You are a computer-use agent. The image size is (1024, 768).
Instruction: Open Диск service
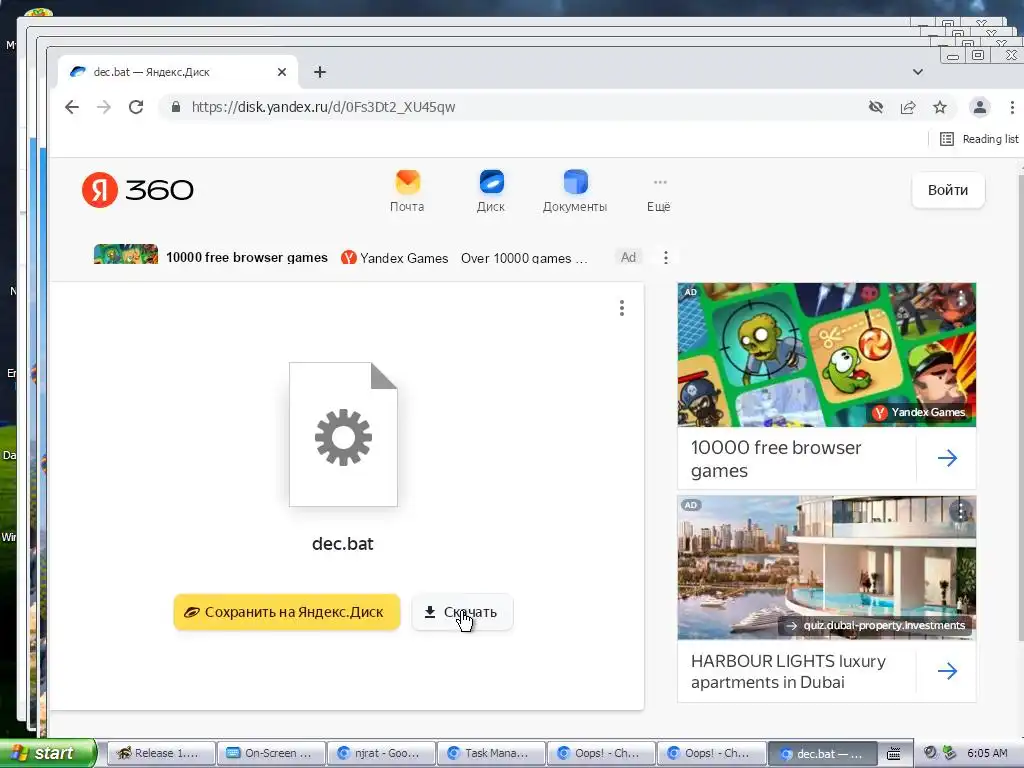tap(491, 191)
